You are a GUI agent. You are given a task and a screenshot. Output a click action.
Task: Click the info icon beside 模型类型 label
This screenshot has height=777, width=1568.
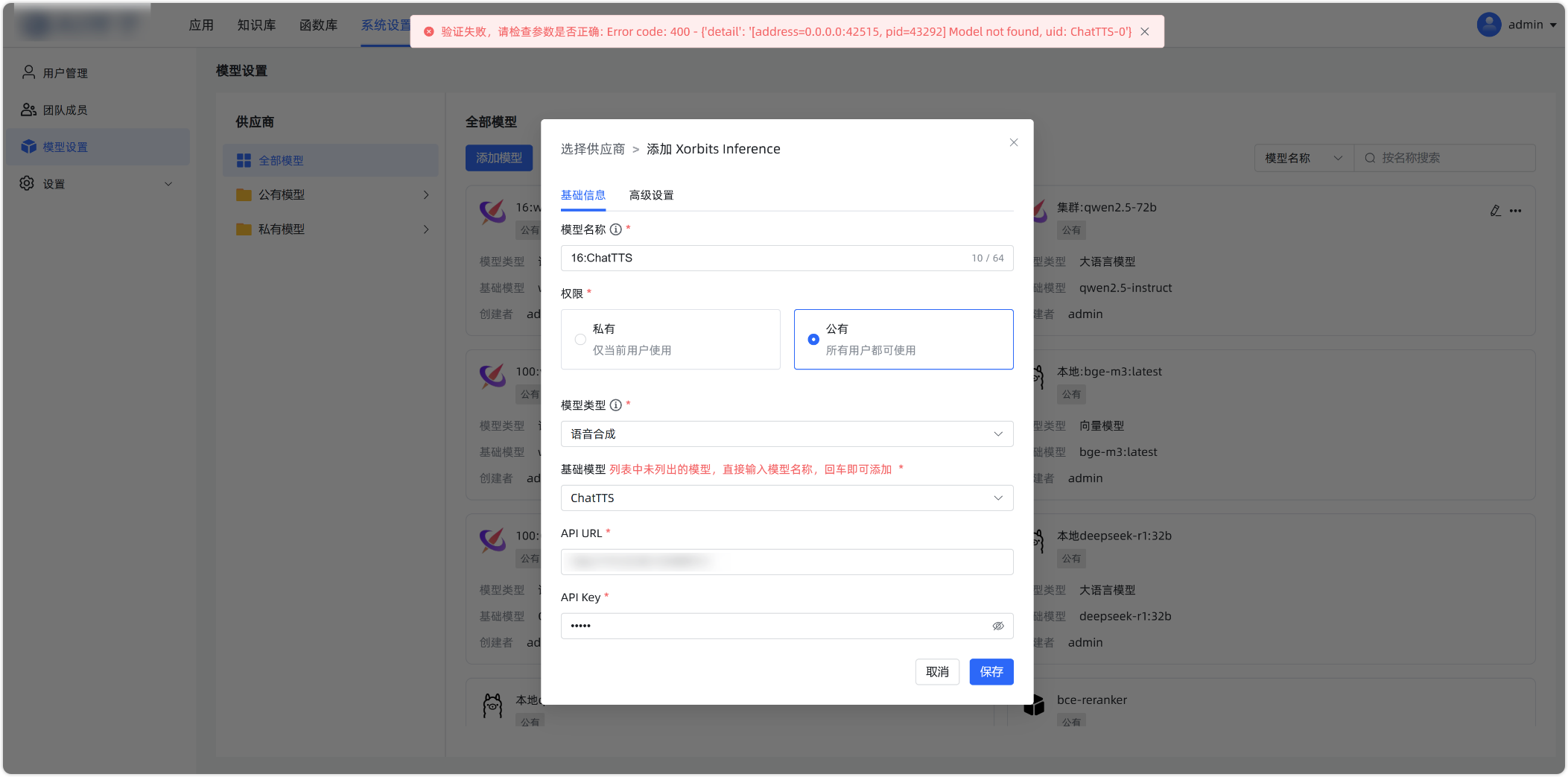coord(615,405)
